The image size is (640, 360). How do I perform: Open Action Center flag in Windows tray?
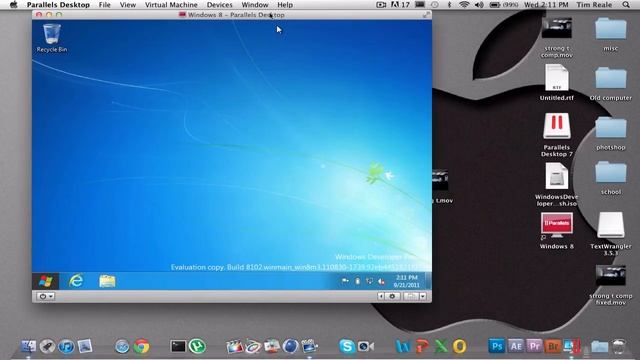[x=345, y=281]
